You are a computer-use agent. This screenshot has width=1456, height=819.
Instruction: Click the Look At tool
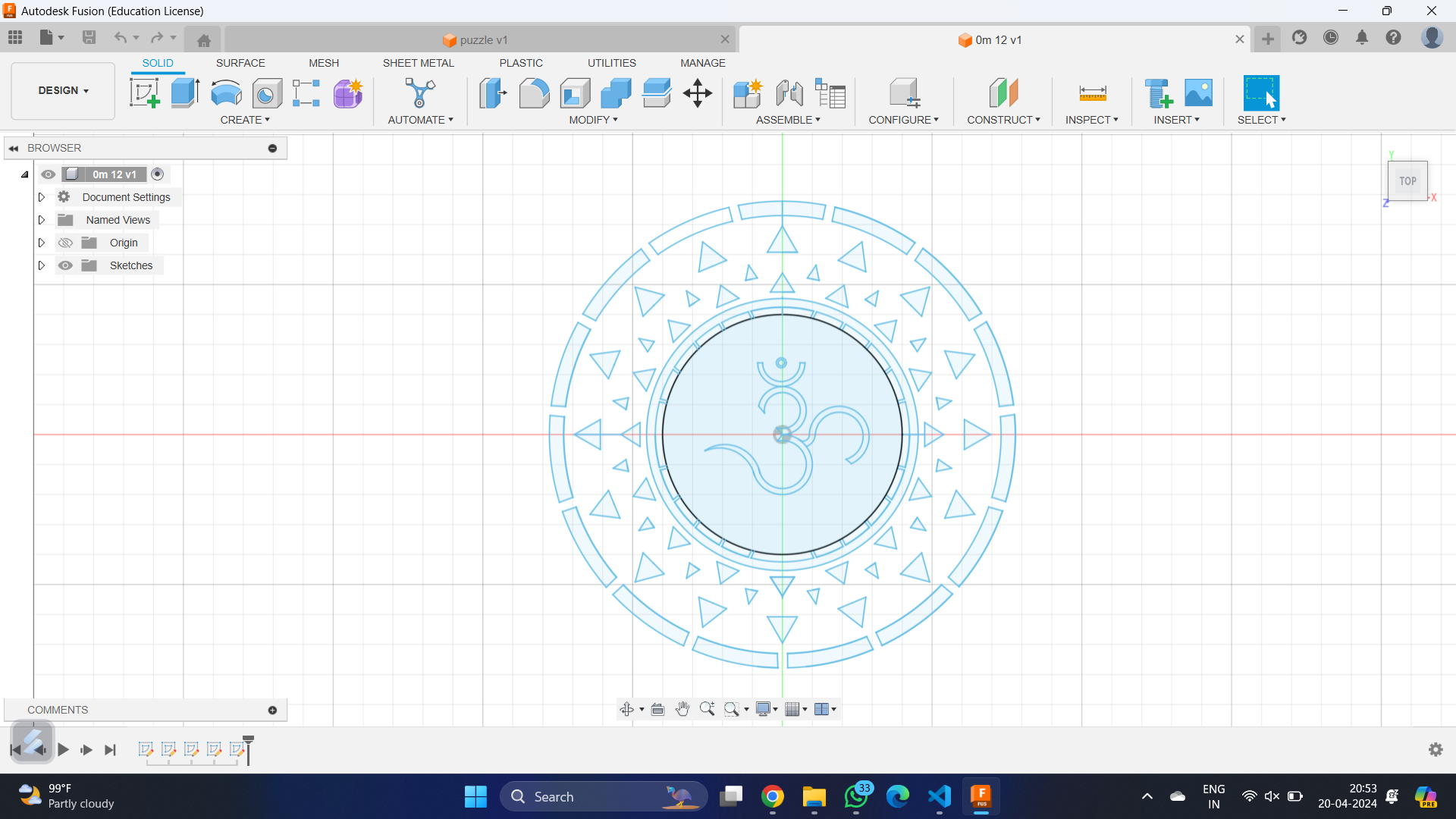click(x=657, y=709)
